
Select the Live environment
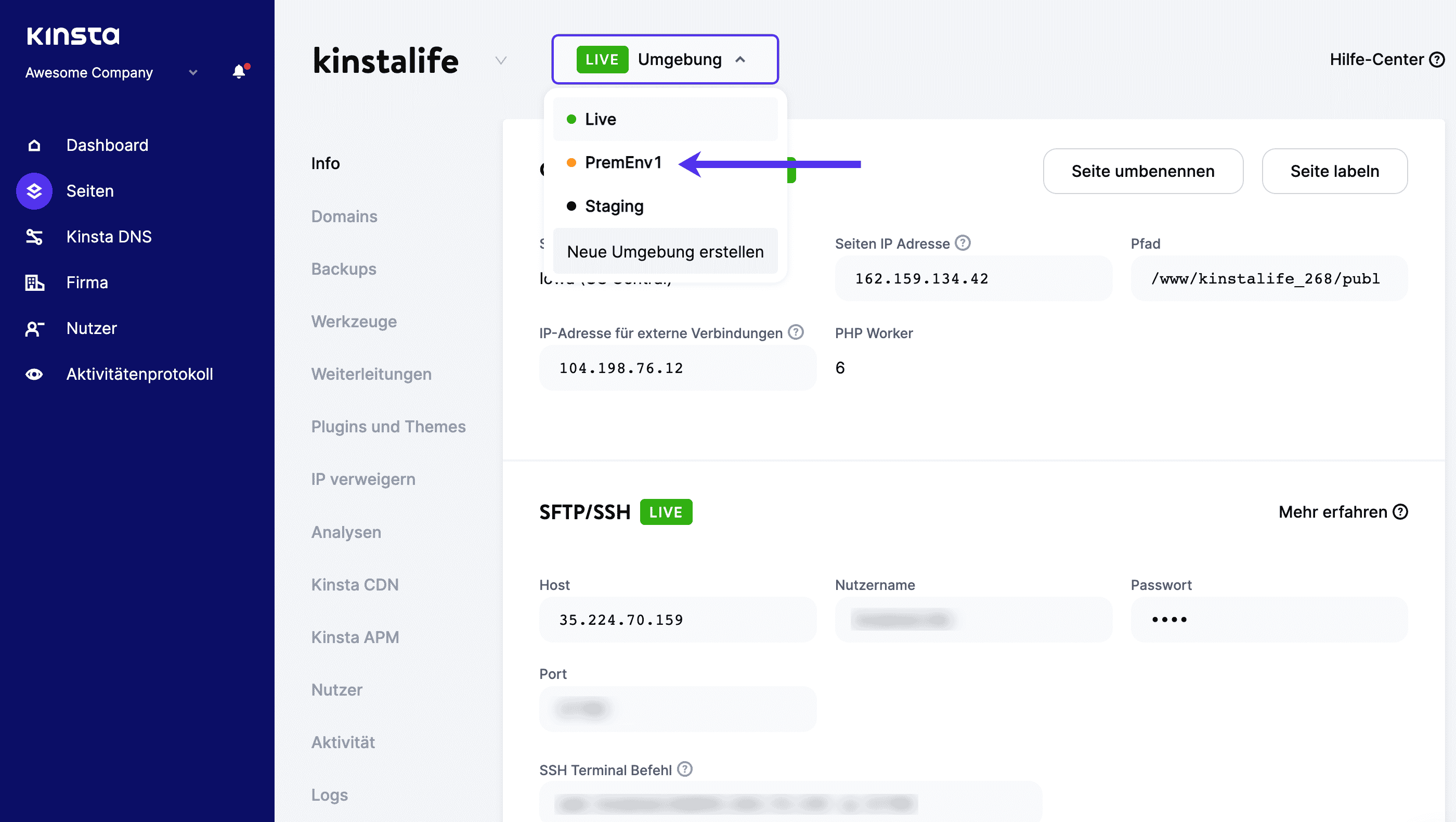pos(600,119)
